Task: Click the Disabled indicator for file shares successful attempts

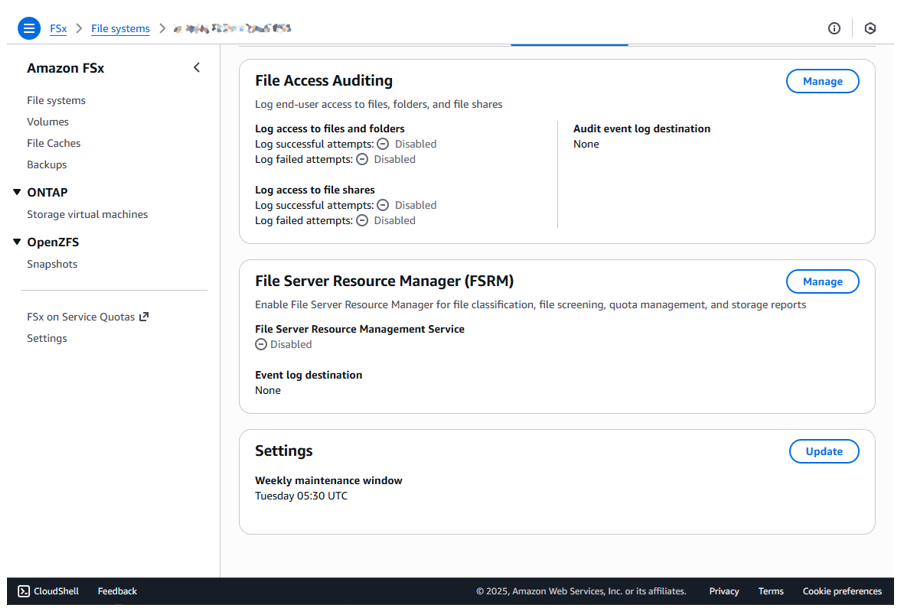Action: pos(383,205)
